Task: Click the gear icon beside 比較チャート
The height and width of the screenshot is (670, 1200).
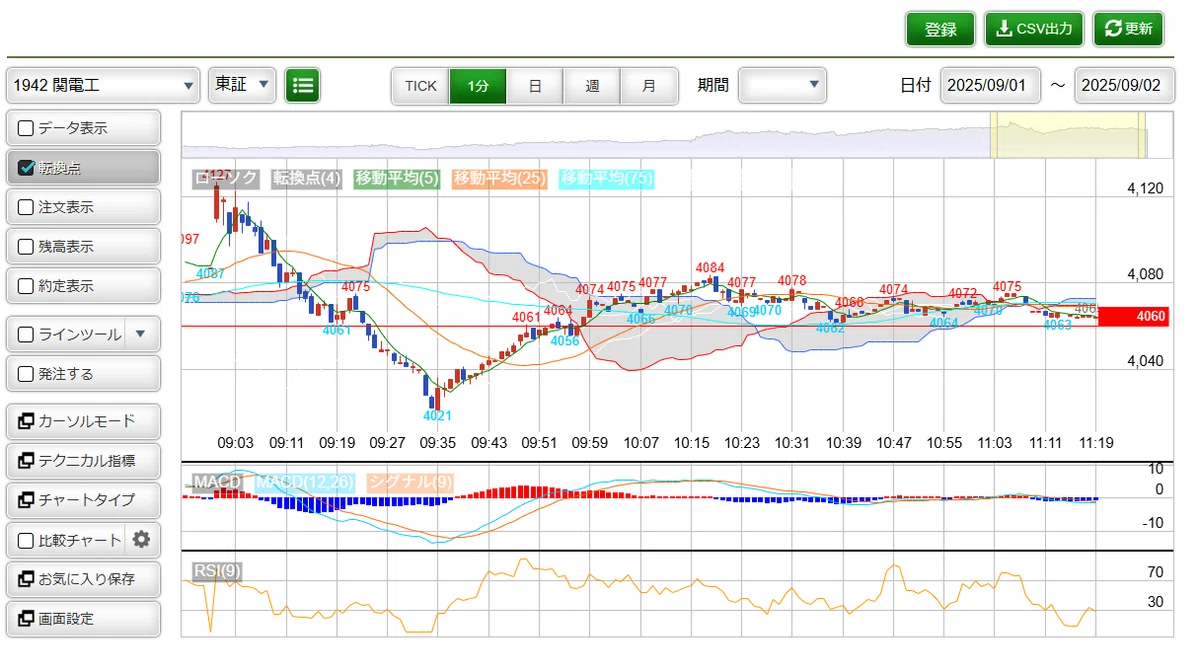Action: (x=141, y=540)
